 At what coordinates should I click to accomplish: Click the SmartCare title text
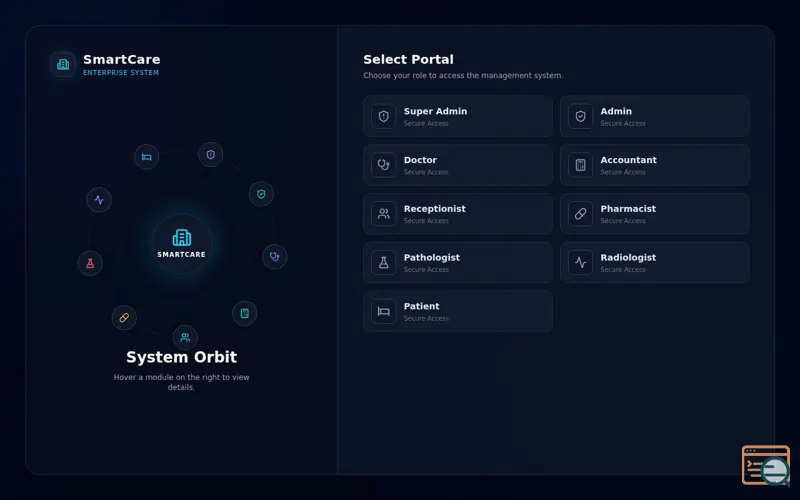[121, 59]
